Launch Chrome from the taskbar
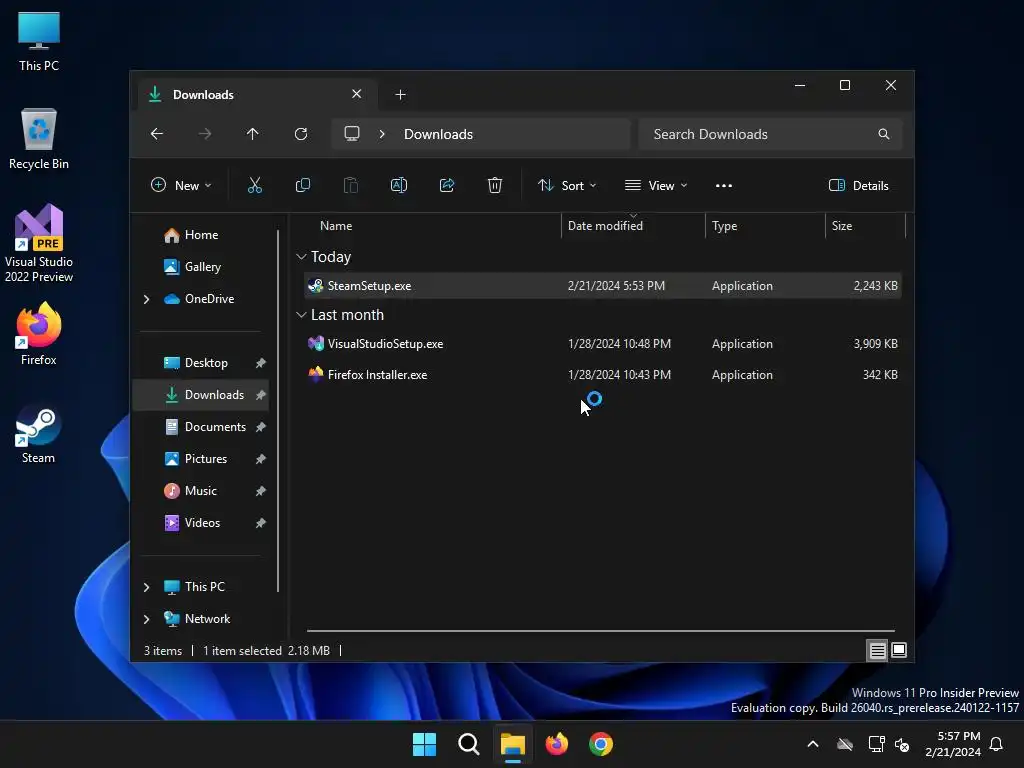The width and height of the screenshot is (1024, 768). point(601,744)
